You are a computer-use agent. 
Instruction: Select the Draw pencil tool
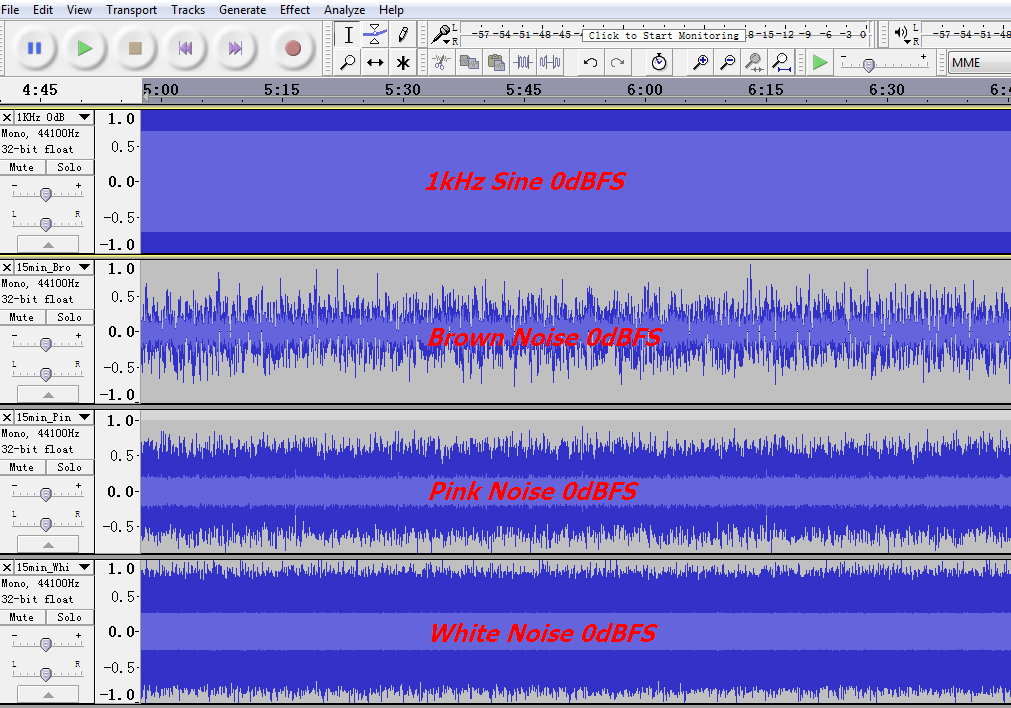pos(403,35)
